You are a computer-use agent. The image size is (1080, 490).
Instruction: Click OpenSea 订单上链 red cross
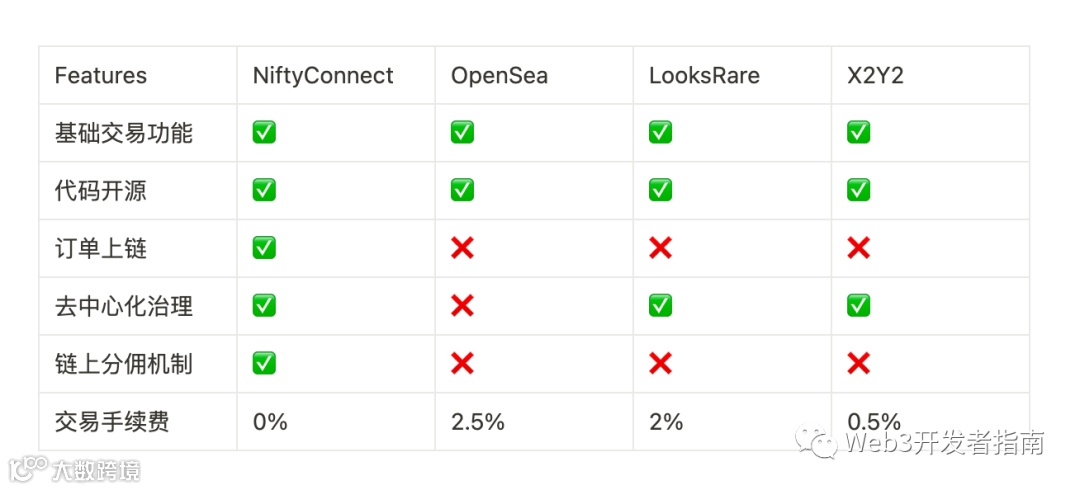pos(462,247)
